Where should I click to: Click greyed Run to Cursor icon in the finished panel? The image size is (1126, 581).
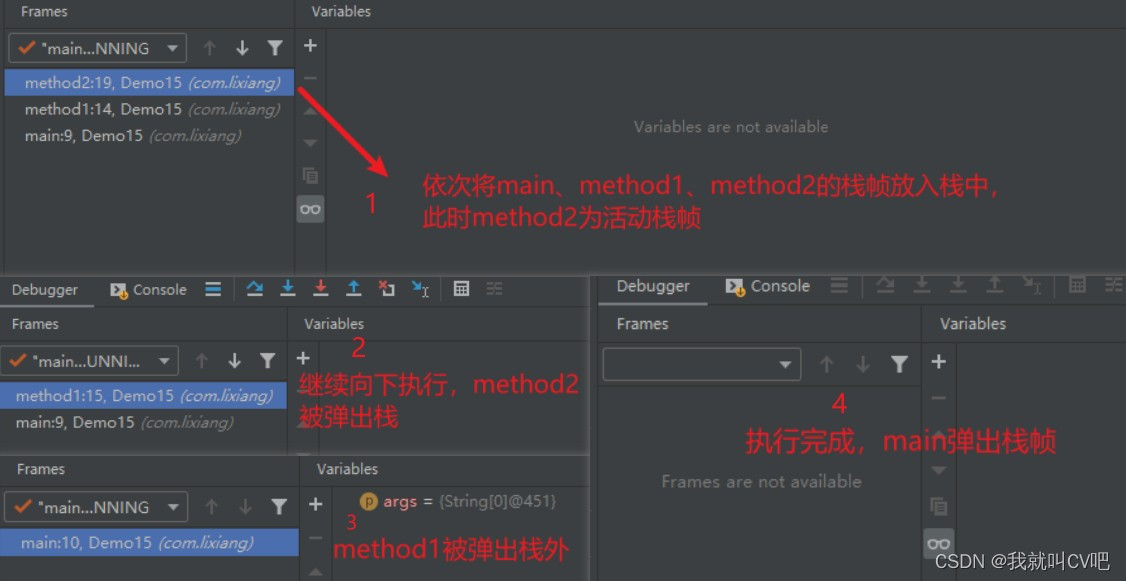click(1032, 285)
